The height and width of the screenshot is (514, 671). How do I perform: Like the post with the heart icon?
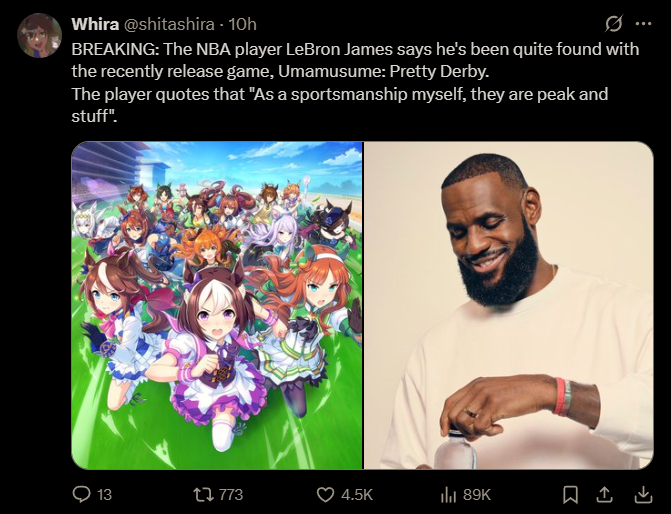[x=325, y=495]
